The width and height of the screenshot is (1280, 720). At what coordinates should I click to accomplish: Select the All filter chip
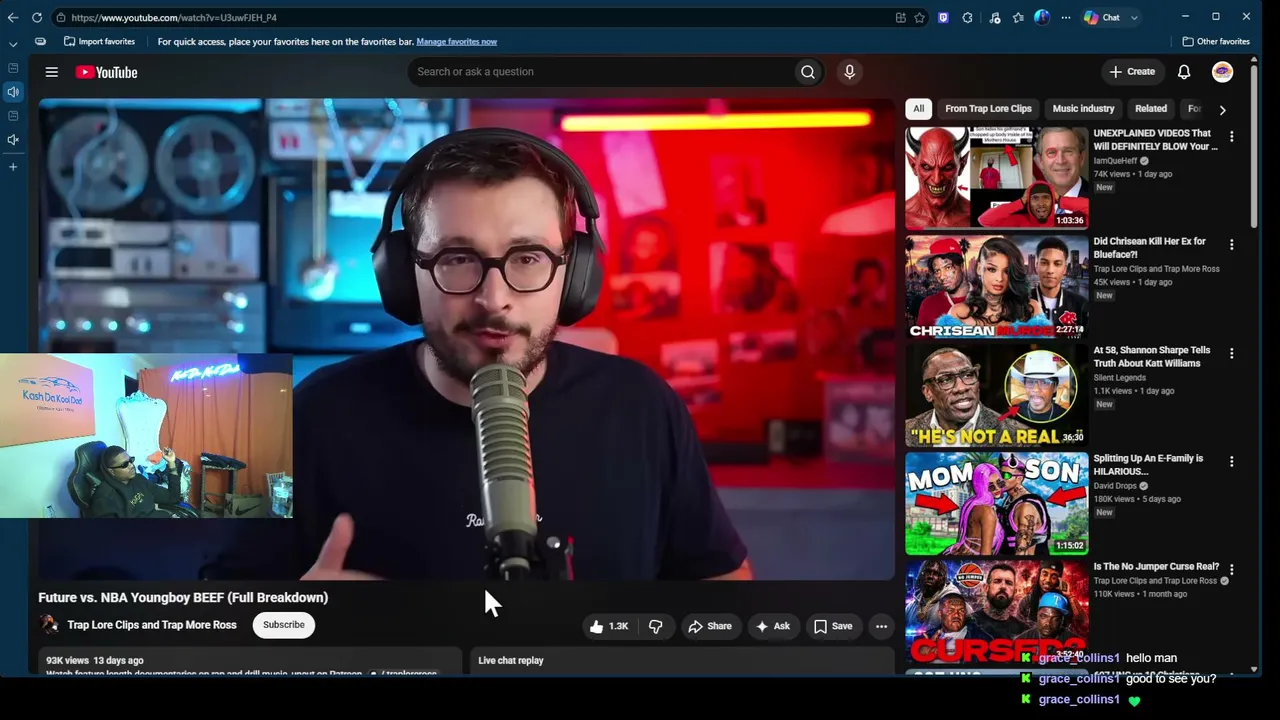pos(918,109)
